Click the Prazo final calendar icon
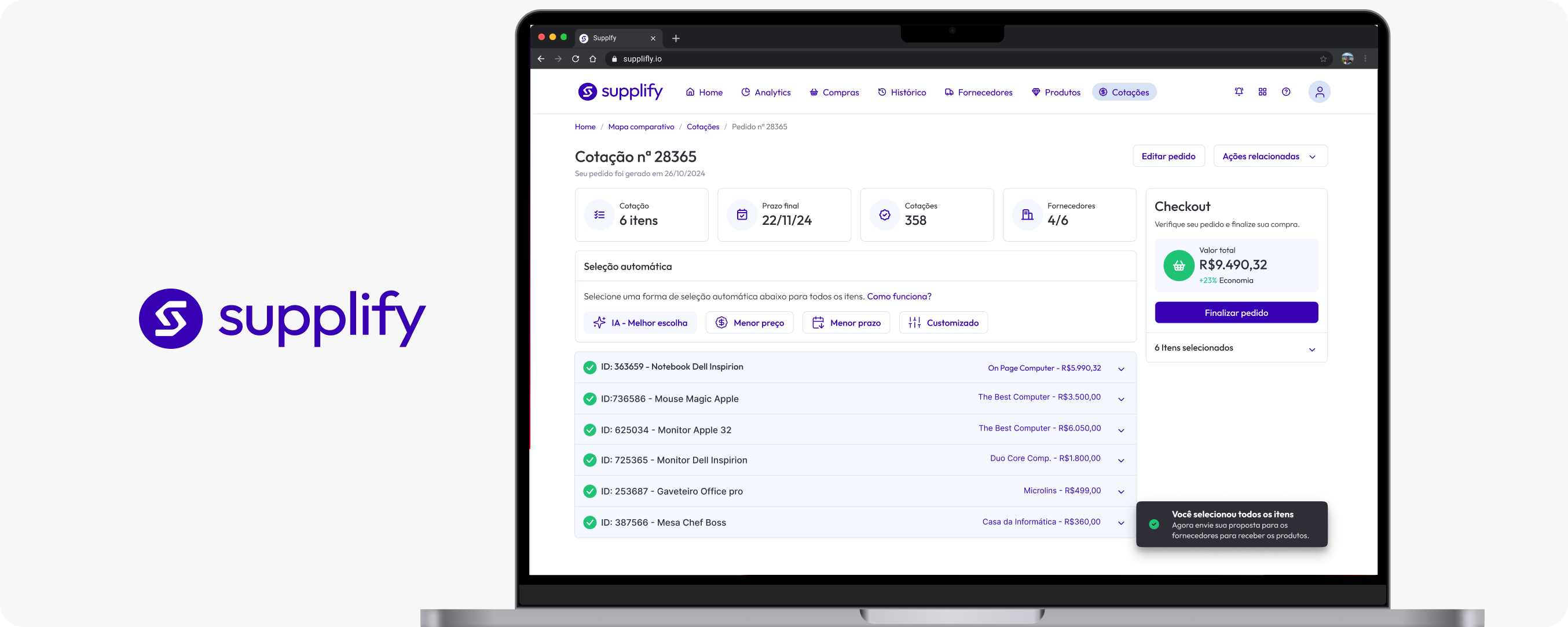The image size is (1568, 627). pyautogui.click(x=741, y=215)
